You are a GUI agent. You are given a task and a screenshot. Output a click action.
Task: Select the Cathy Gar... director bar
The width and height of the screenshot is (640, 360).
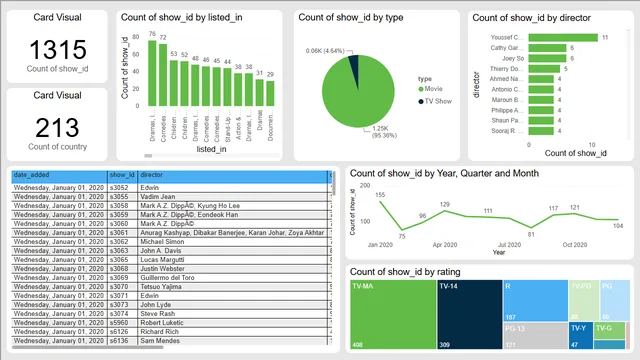[547, 48]
